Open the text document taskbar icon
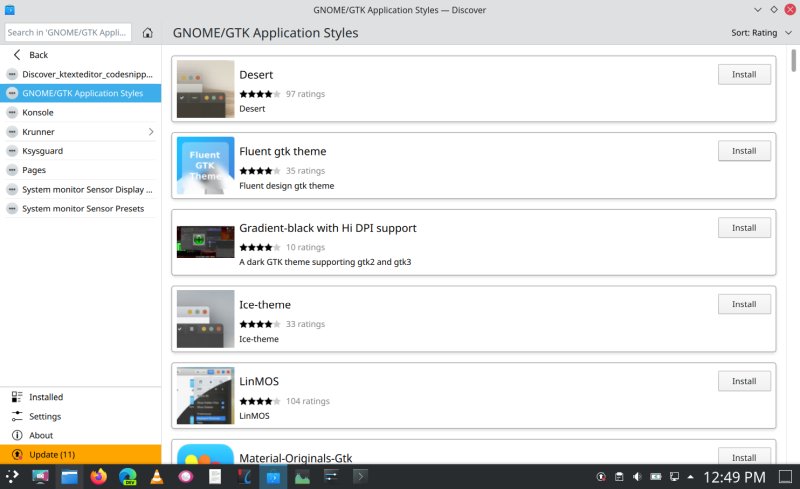This screenshot has height=489, width=800. [x=215, y=477]
